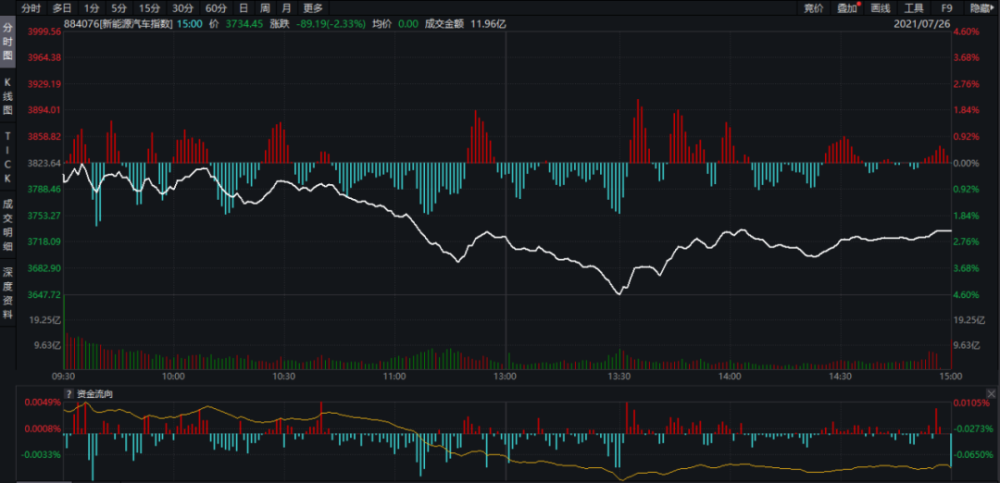This screenshot has width=1000, height=483.
Task: Open TICK view in the left sidebar
Action: [8, 157]
